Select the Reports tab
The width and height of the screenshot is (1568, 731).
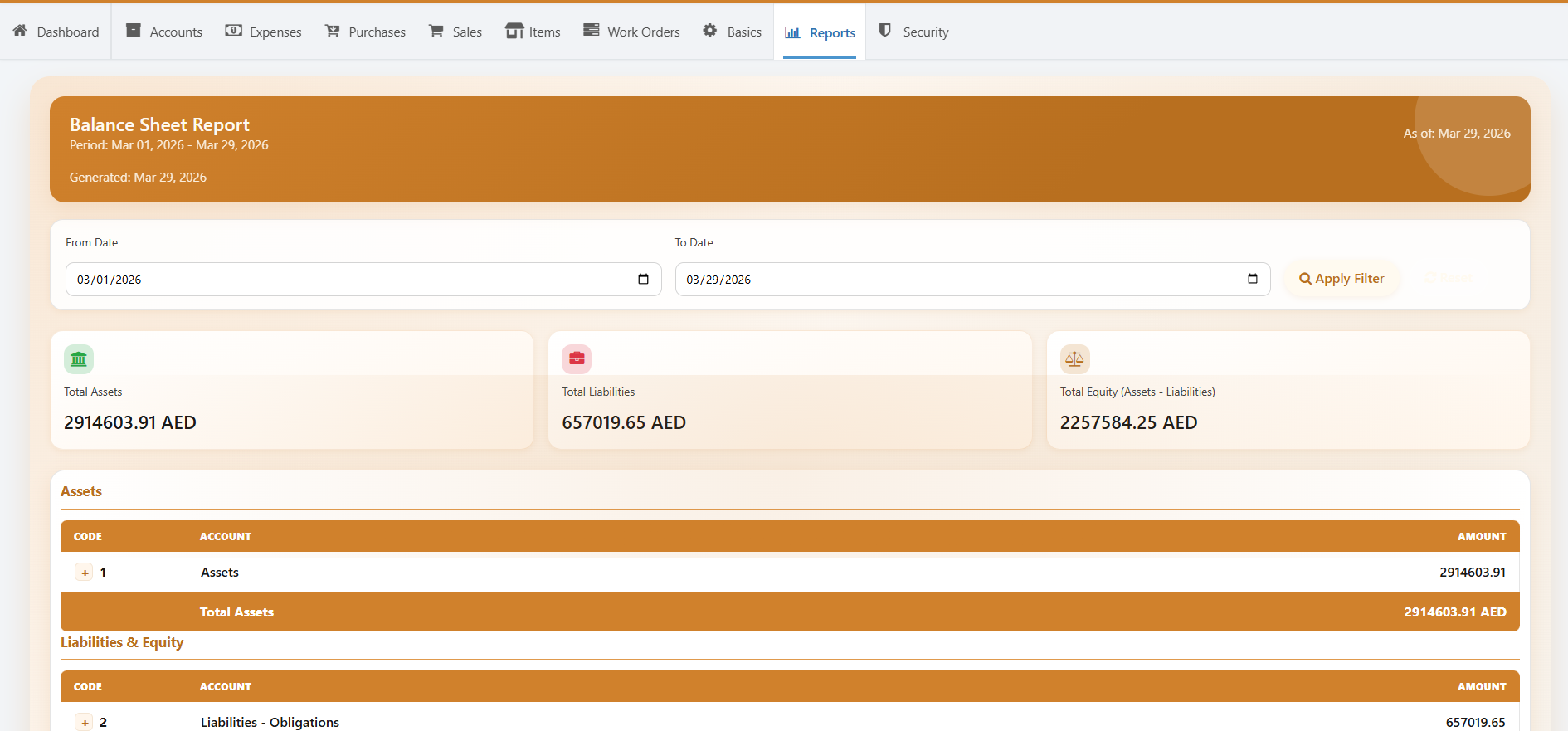coord(821,32)
